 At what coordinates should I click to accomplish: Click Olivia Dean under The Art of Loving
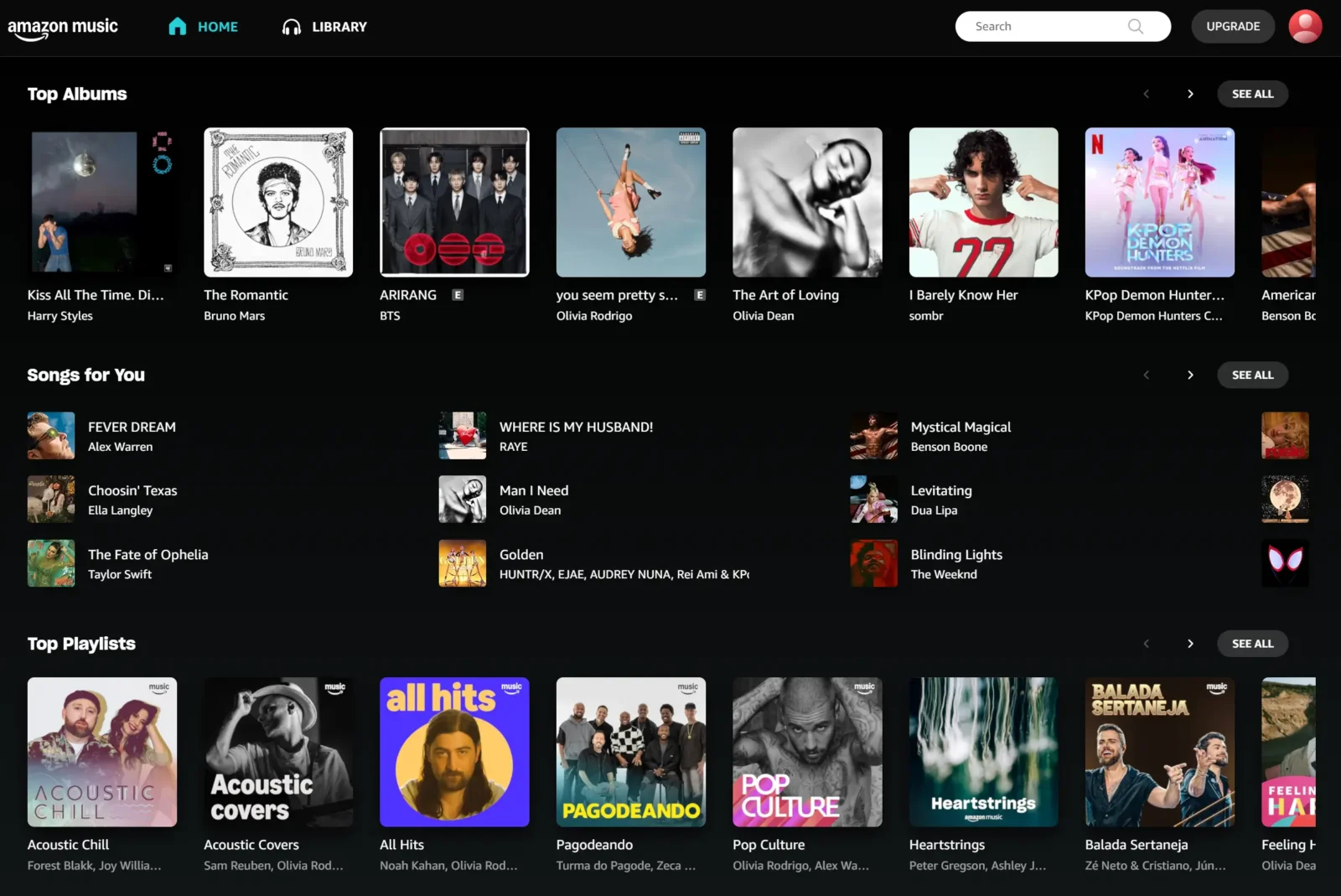(764, 316)
